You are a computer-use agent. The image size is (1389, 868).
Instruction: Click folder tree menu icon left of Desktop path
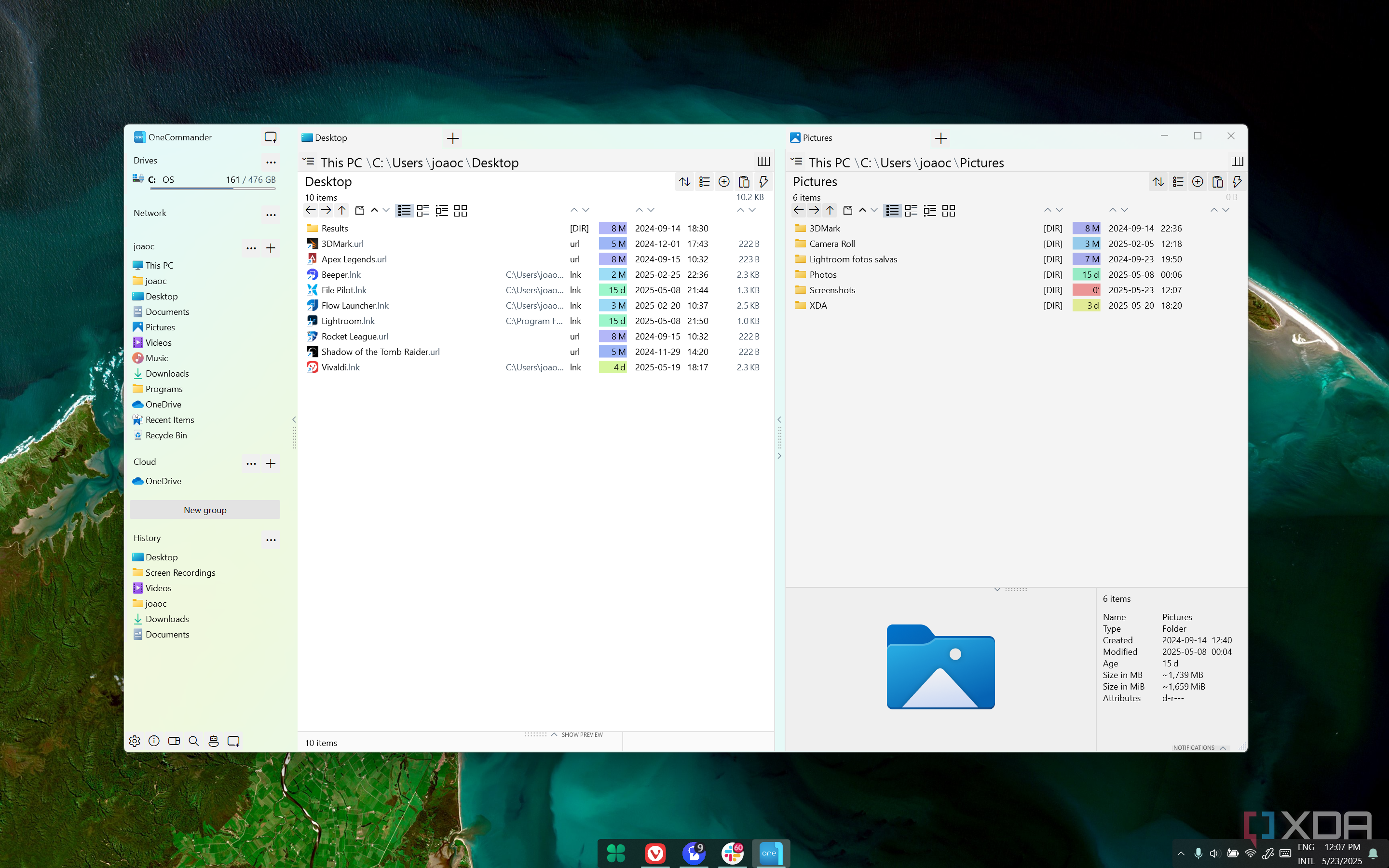click(x=308, y=162)
